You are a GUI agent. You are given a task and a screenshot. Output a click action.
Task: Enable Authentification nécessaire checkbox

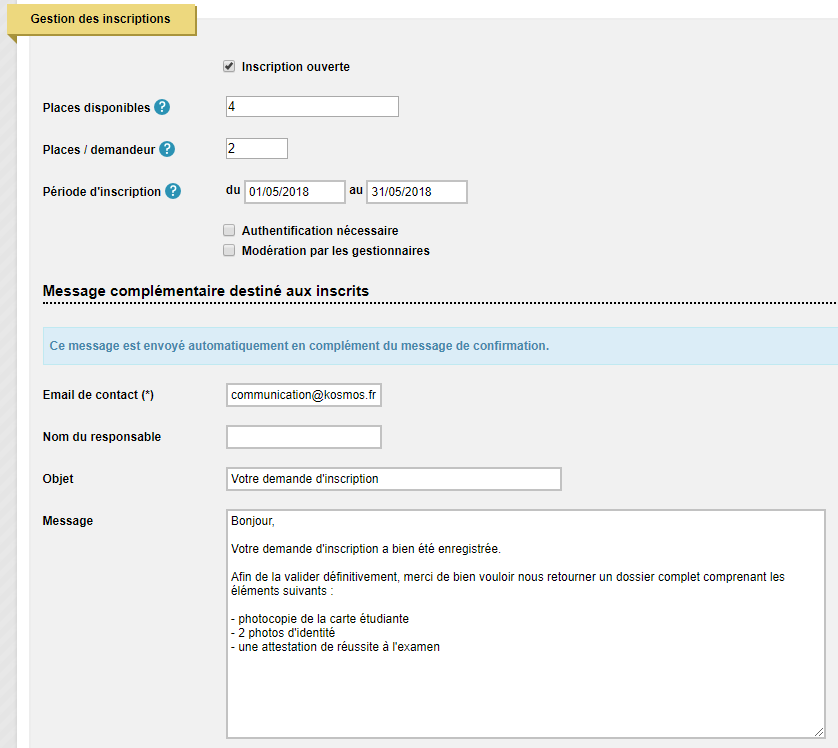click(x=229, y=230)
